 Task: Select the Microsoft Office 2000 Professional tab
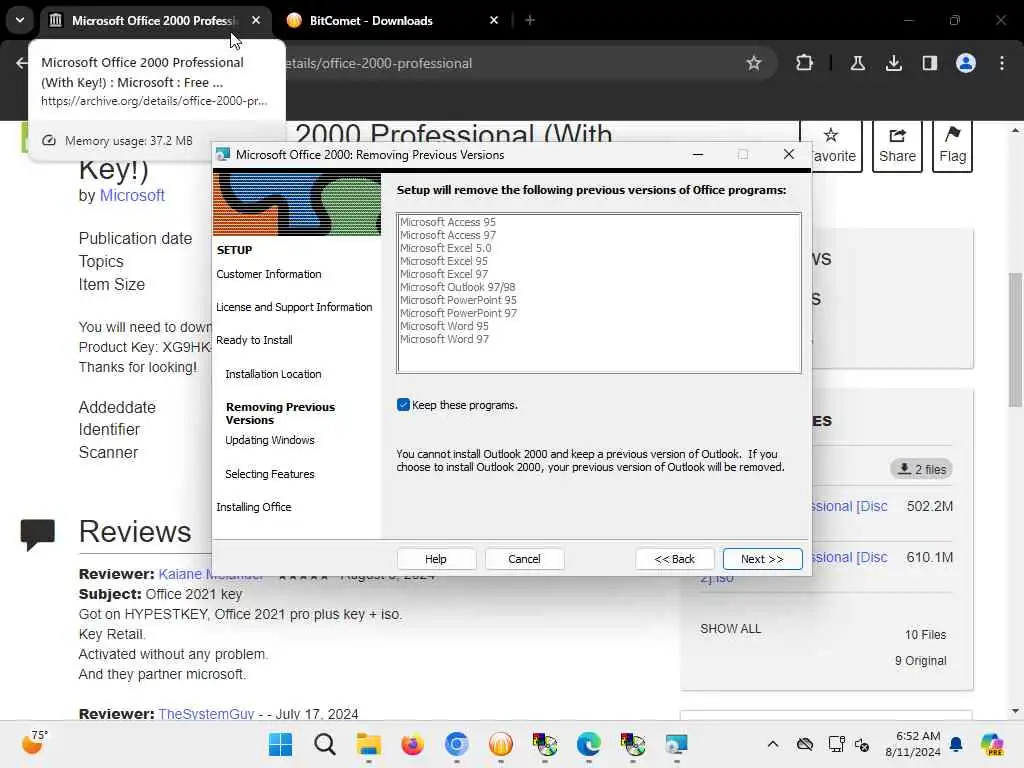[155, 21]
